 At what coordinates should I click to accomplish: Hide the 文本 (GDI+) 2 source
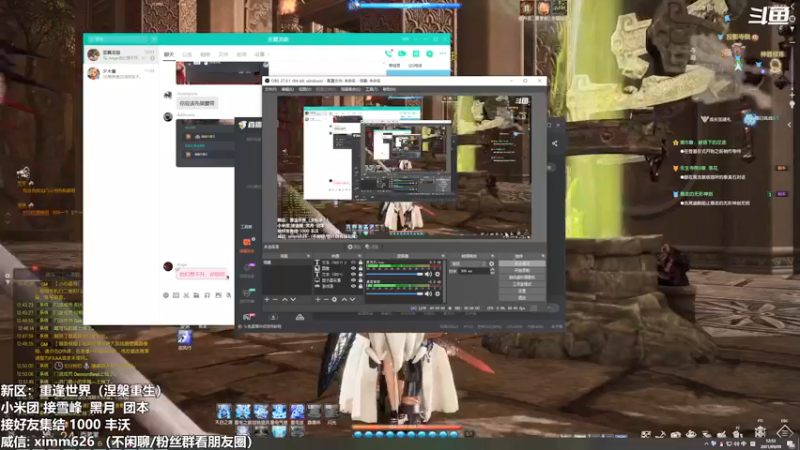point(354,262)
